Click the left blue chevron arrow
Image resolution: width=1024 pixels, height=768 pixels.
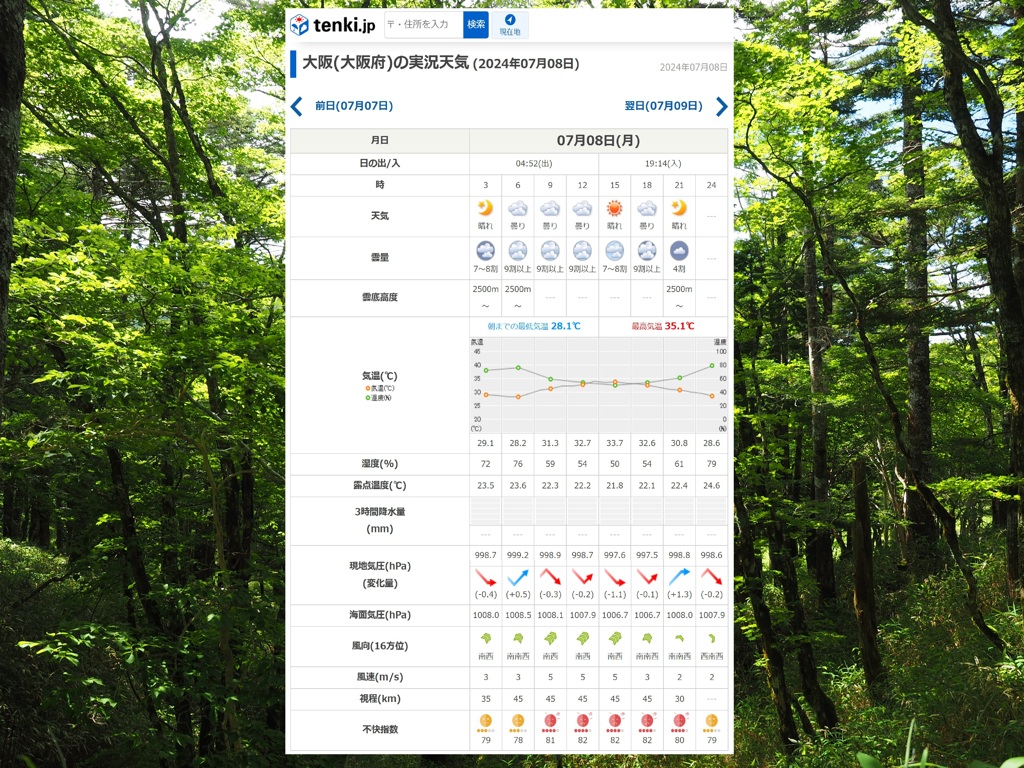tap(296, 106)
